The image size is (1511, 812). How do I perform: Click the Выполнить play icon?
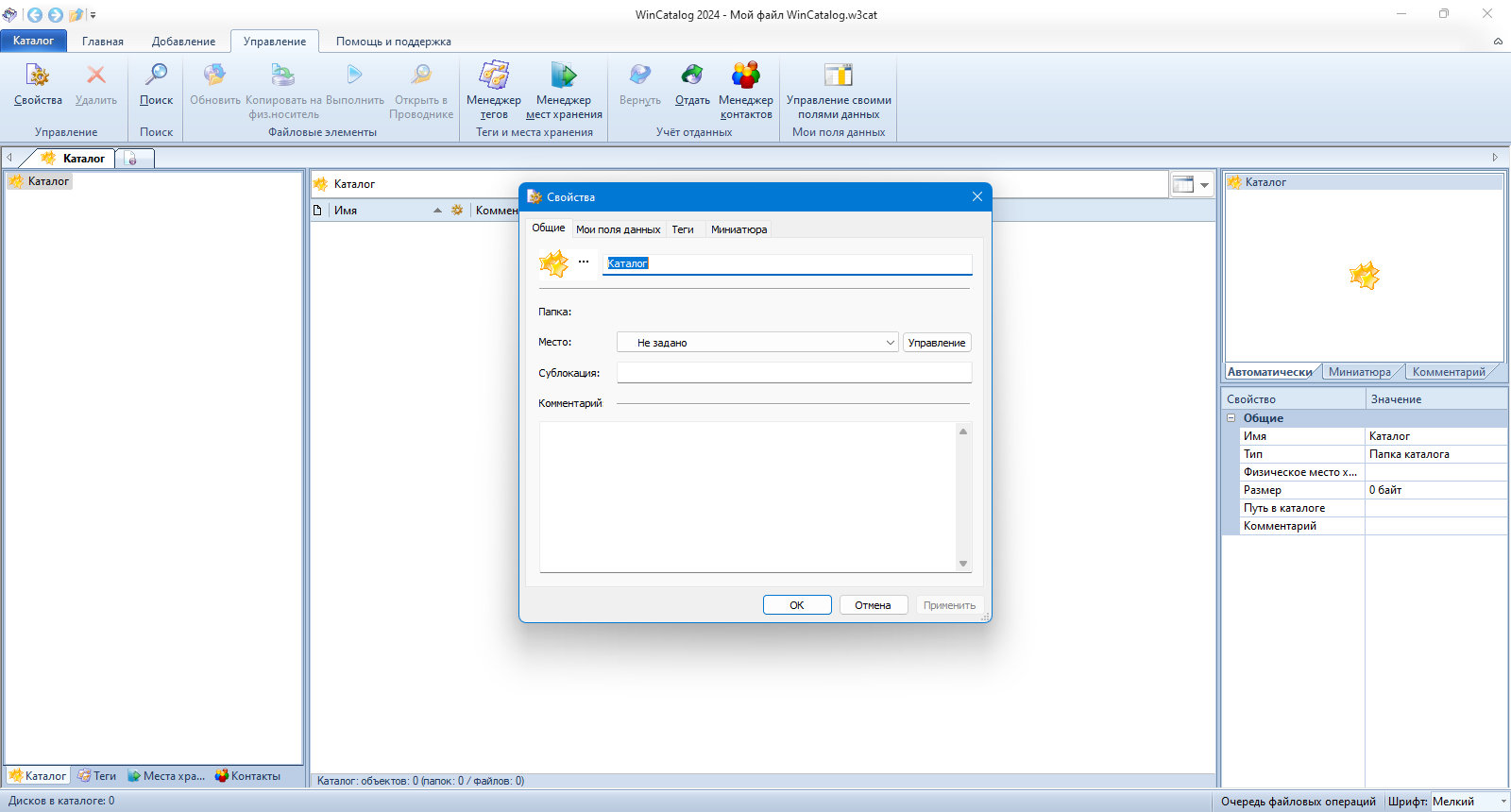(354, 75)
